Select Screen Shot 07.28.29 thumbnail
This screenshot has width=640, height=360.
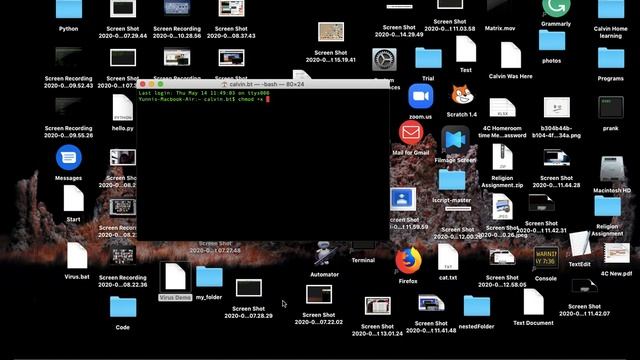(x=249, y=288)
